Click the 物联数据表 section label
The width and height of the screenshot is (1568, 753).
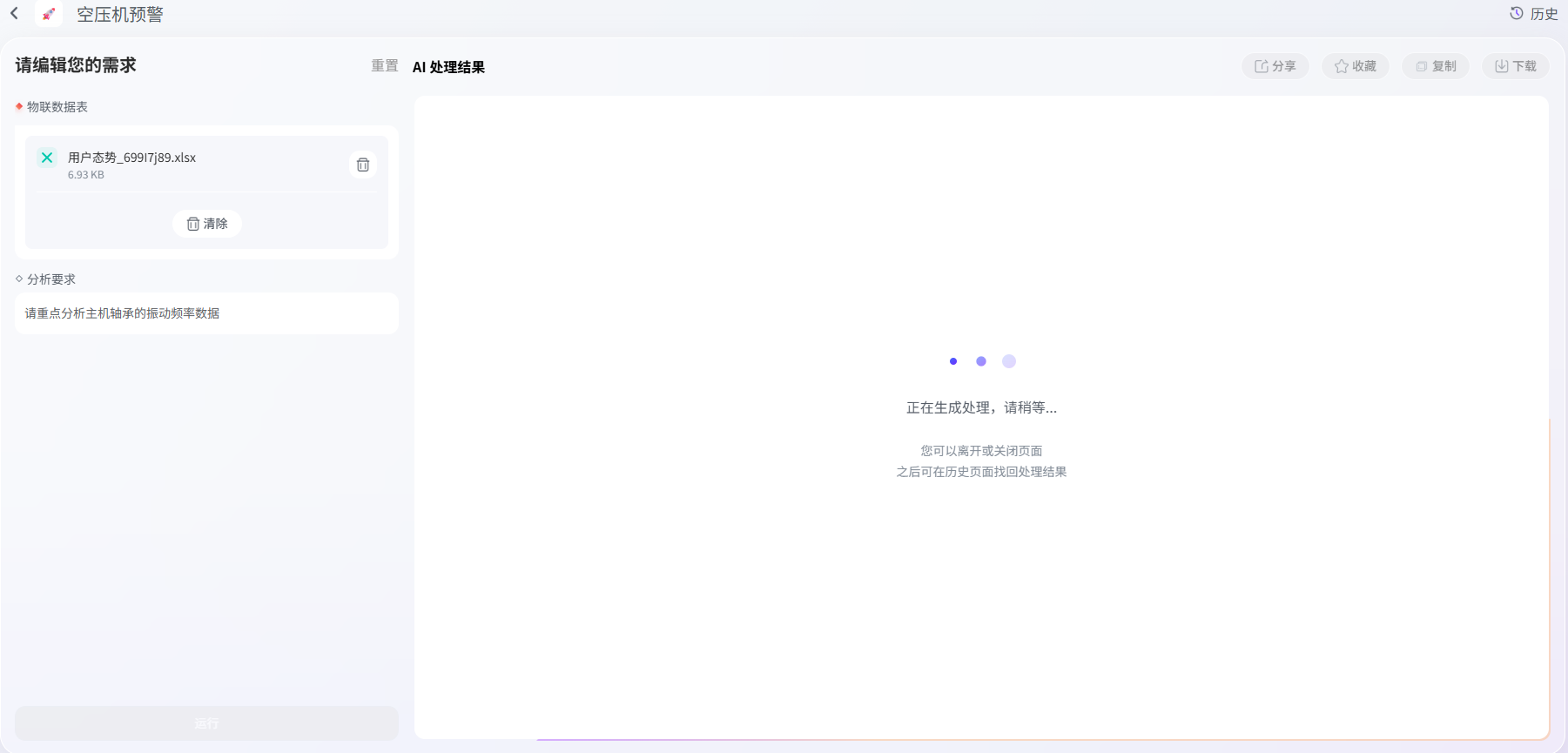(57, 107)
